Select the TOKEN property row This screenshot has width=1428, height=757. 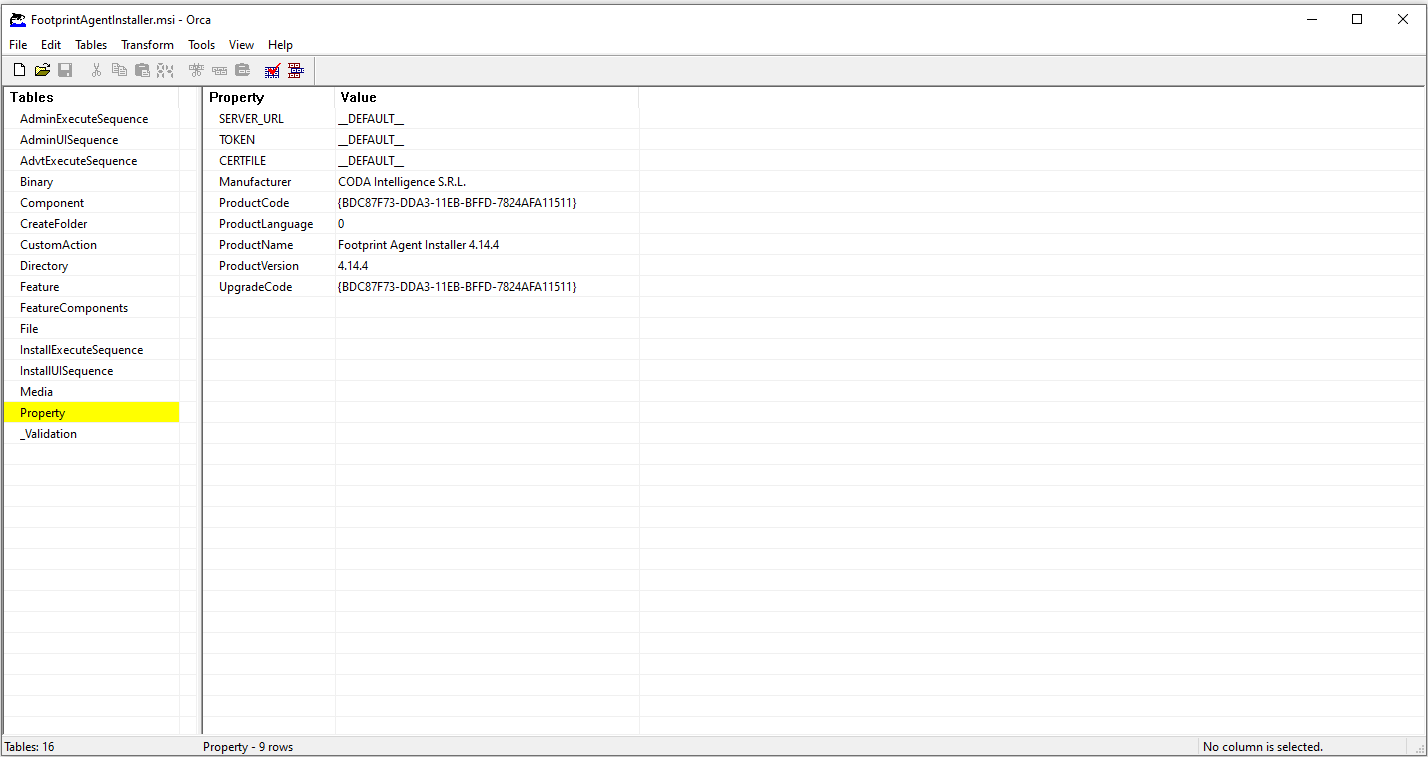click(421, 140)
